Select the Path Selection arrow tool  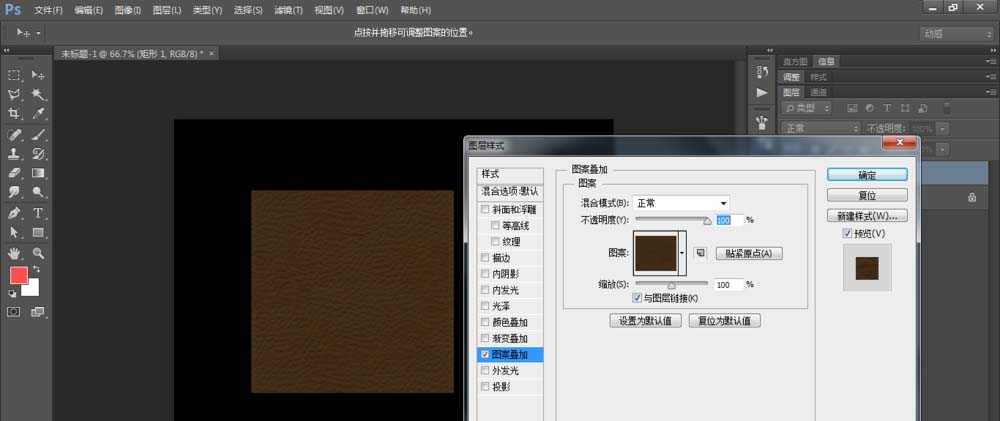tap(14, 232)
